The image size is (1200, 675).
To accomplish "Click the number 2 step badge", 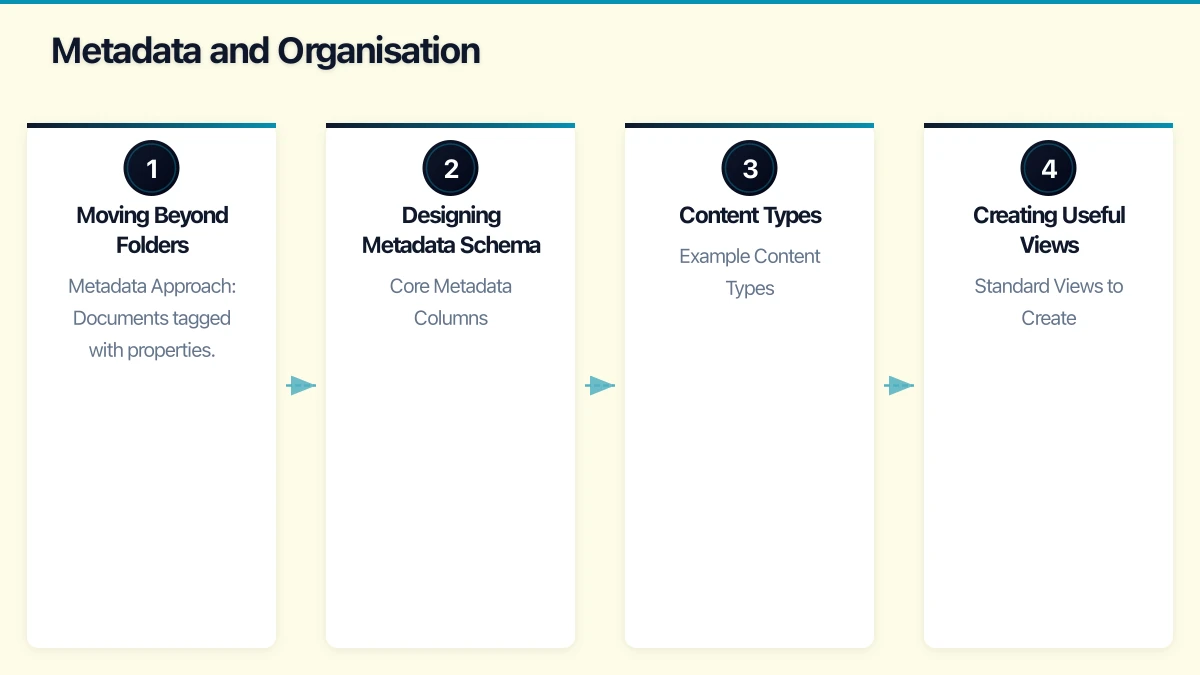I will [x=450, y=168].
